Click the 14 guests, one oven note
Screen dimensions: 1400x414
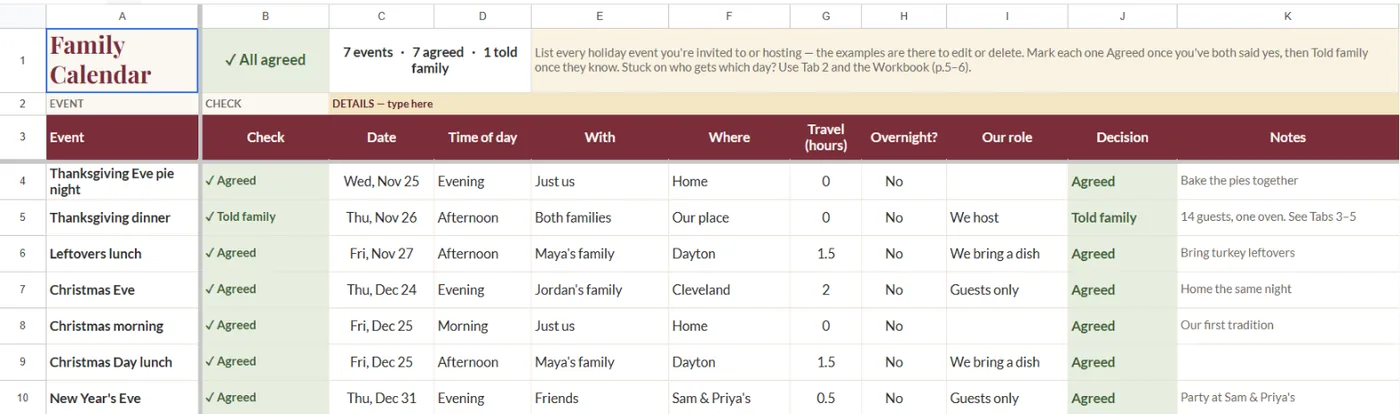[1288, 217]
